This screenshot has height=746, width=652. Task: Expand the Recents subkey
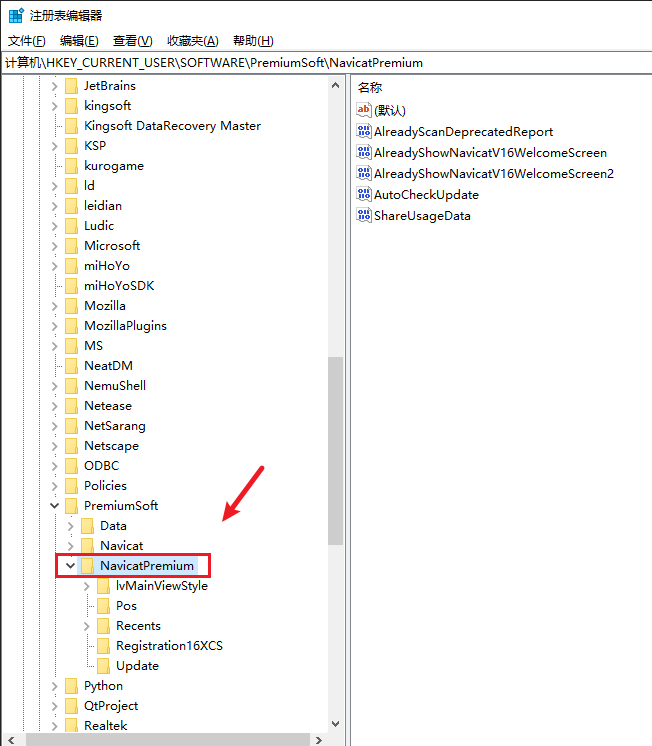87,626
